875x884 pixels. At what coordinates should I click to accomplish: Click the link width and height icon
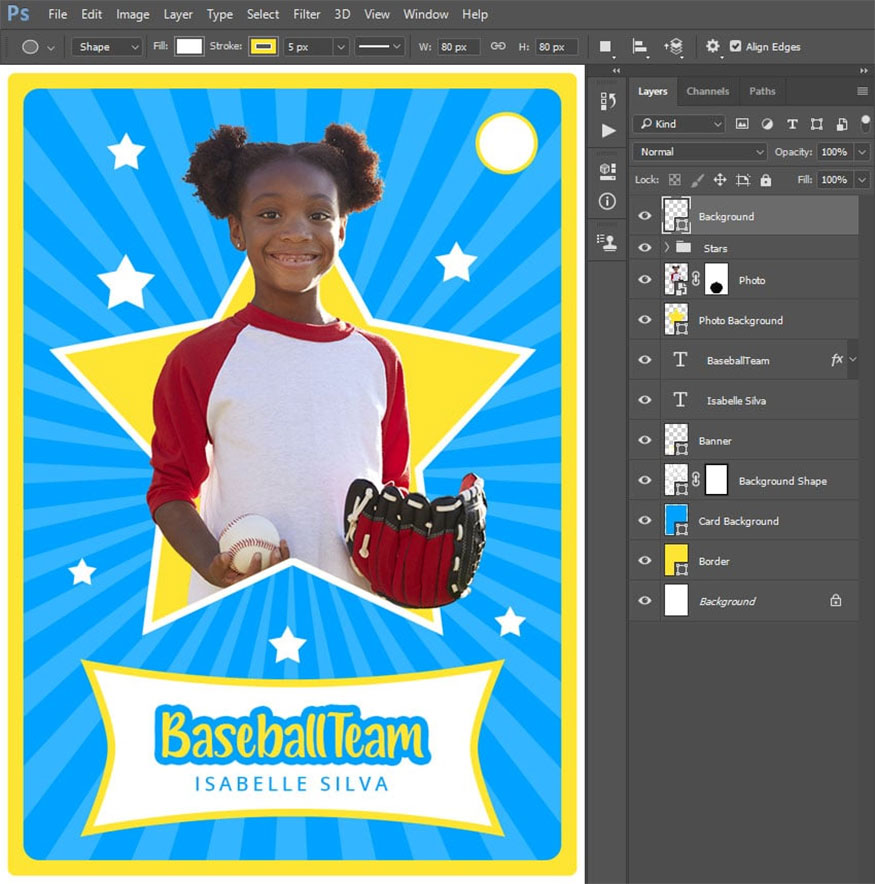tap(498, 46)
